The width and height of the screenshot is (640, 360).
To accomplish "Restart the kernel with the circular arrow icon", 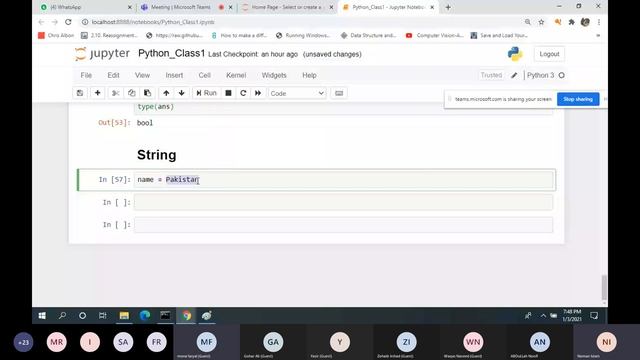I will tap(243, 93).
